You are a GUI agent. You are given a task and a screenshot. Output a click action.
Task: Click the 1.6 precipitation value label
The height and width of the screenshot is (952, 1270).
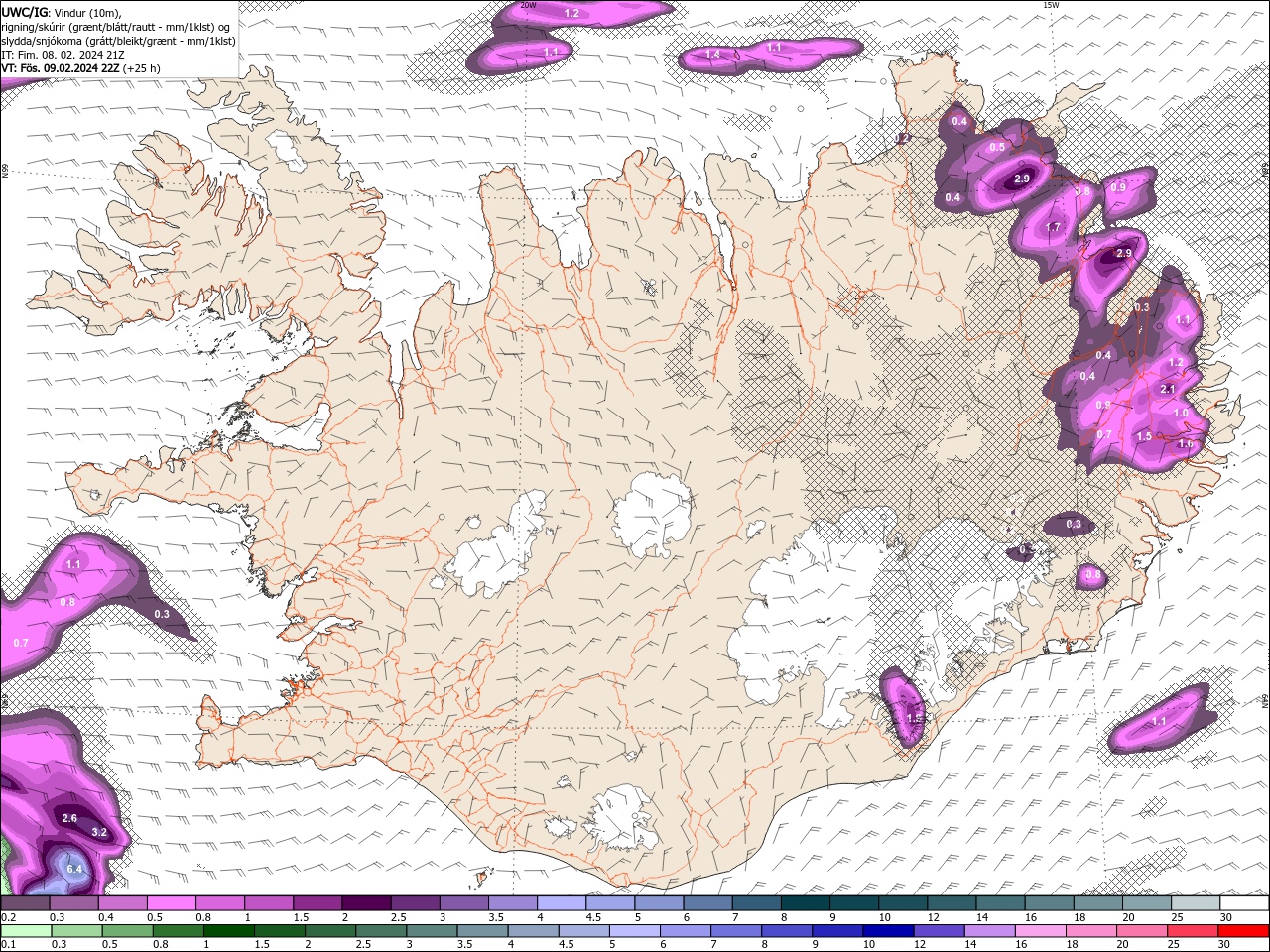coord(1186,444)
